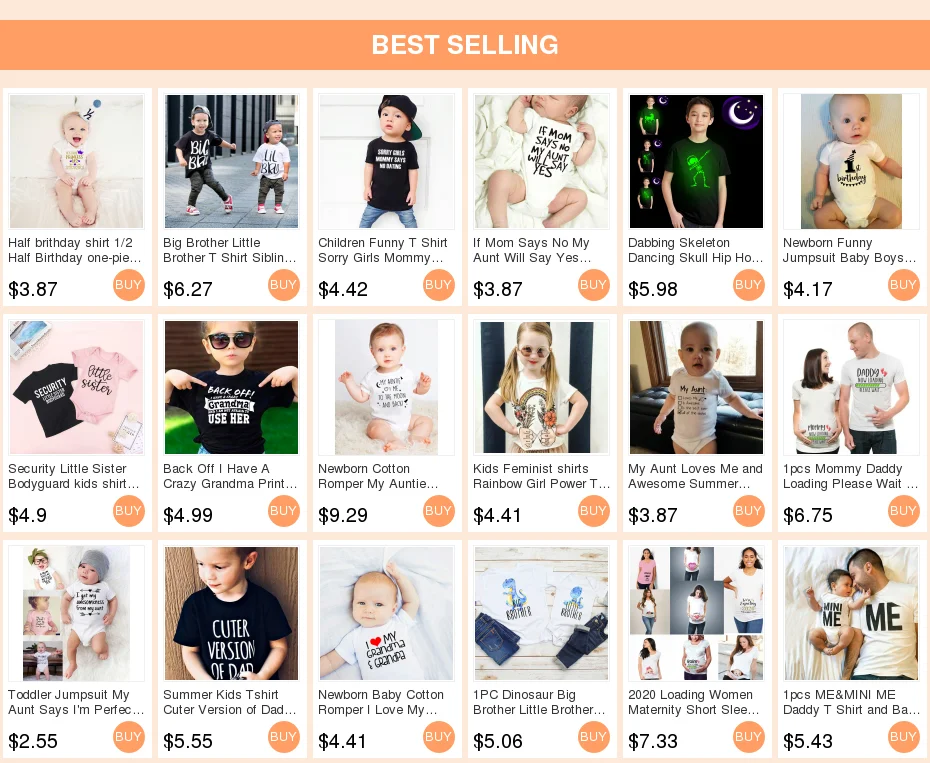
Task: Open If Mom Says No My Aunt link
Action: (x=532, y=250)
